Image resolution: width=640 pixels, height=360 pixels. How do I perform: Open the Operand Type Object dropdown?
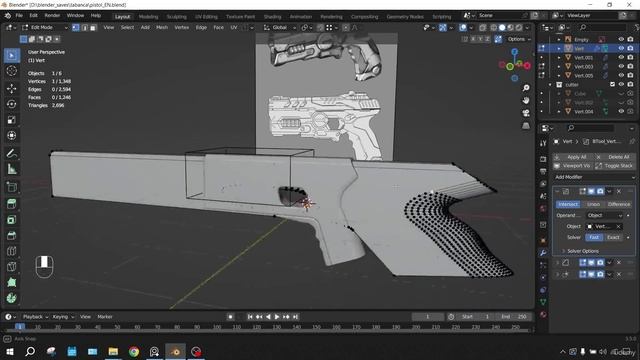point(604,215)
